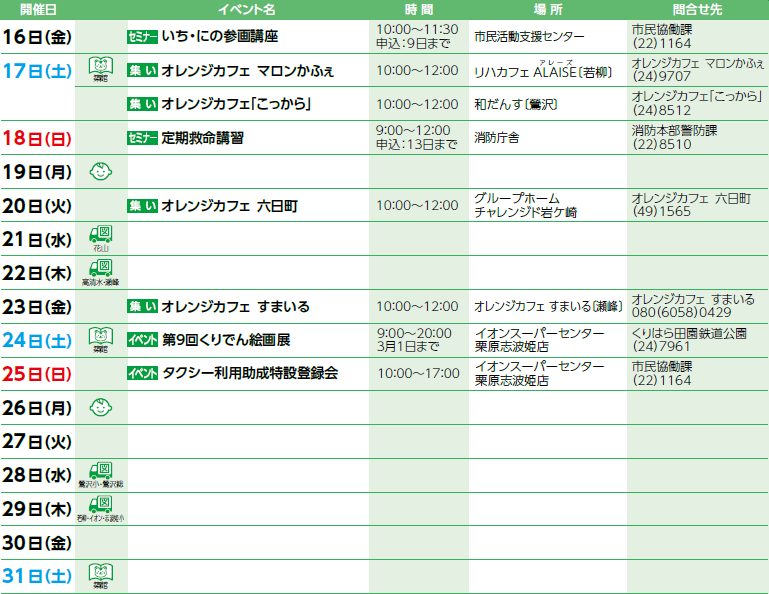Select the mobile library truck icon on 21日(水)

(101, 238)
